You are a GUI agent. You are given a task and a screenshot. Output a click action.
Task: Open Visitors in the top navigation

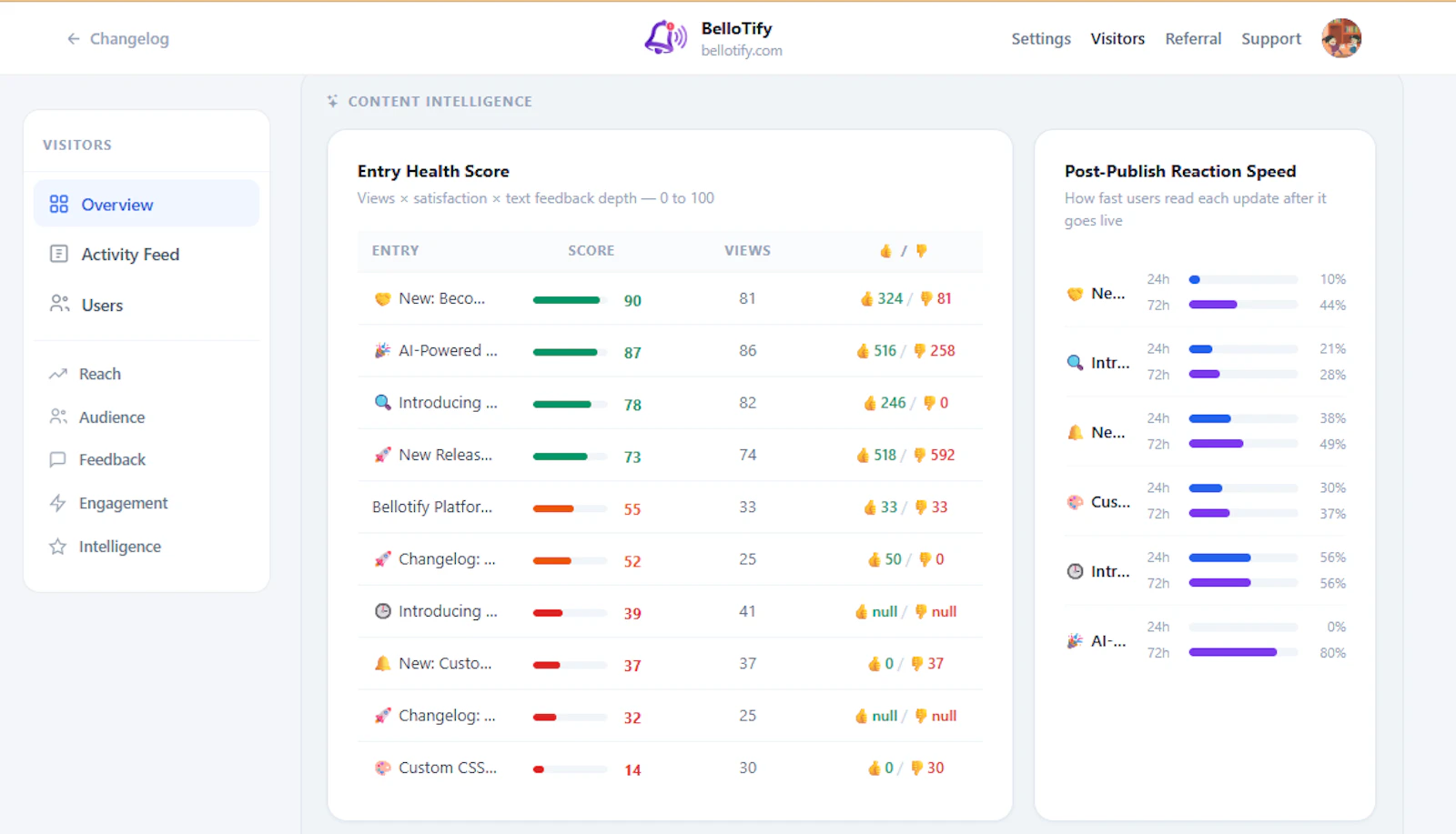pos(1117,39)
